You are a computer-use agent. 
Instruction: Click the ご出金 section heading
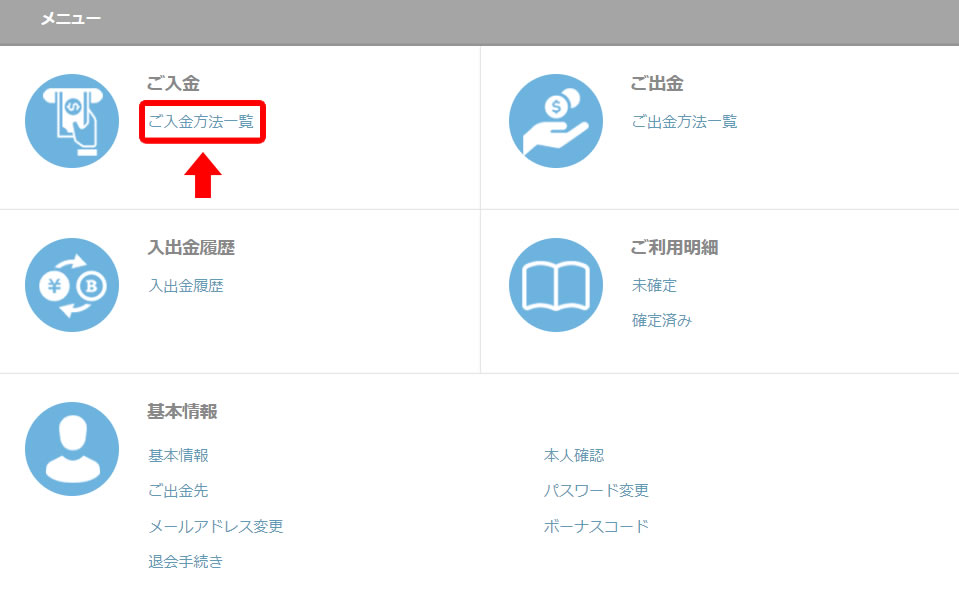point(657,83)
